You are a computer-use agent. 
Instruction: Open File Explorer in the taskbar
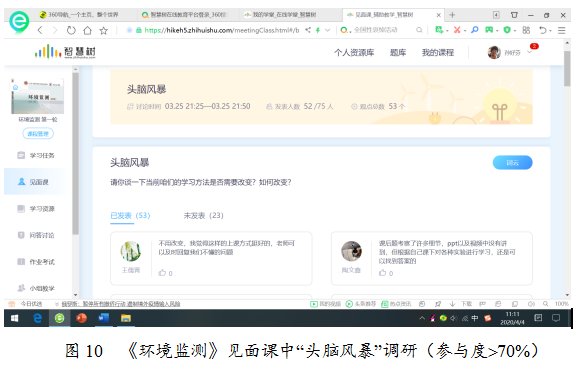point(126,318)
